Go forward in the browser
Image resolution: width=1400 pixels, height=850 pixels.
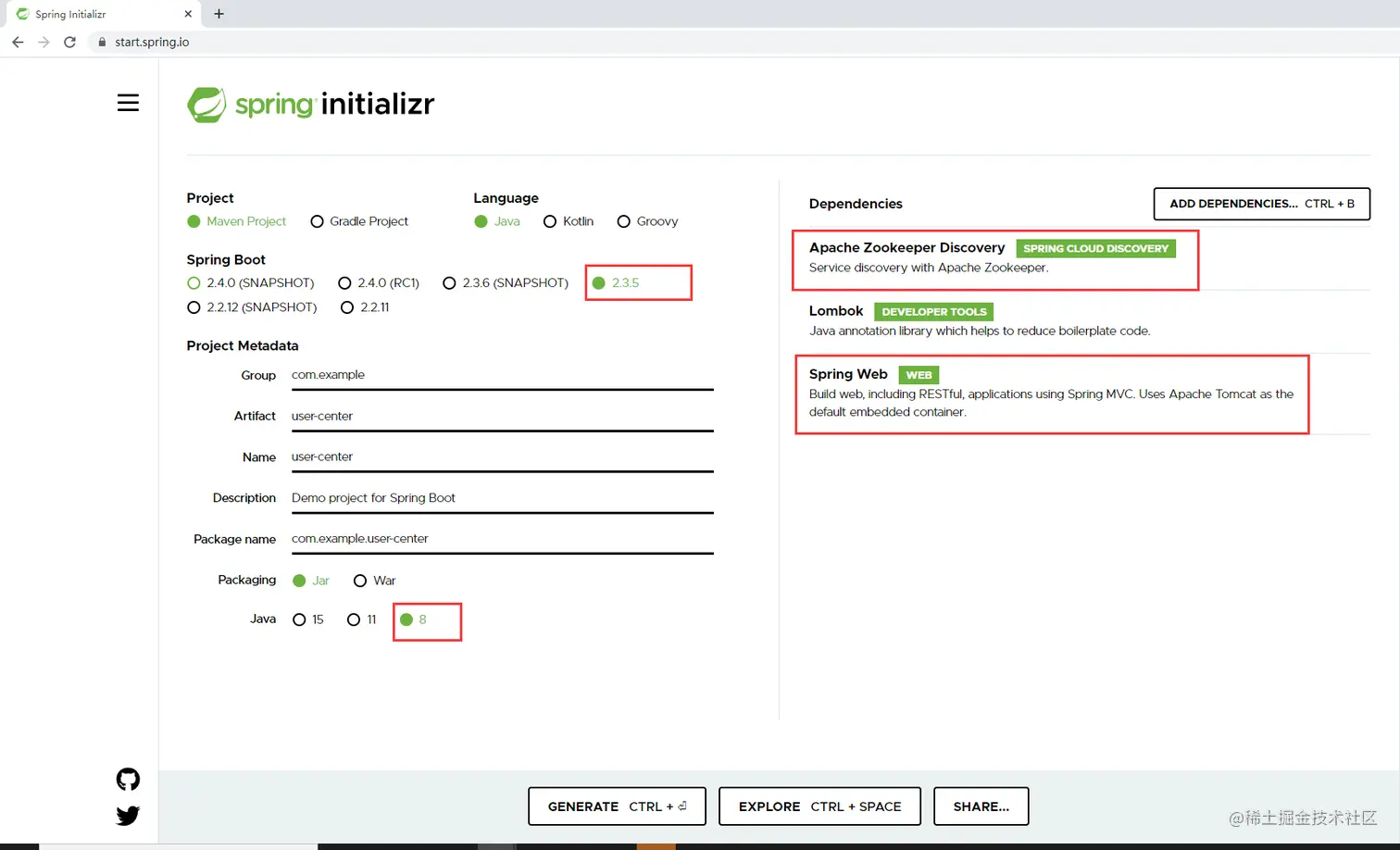(x=44, y=42)
